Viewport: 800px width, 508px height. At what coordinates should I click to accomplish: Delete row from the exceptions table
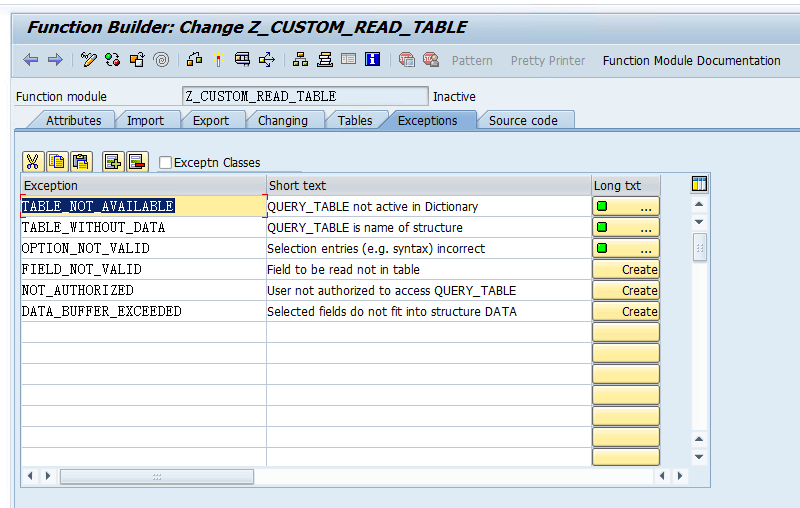pos(137,162)
